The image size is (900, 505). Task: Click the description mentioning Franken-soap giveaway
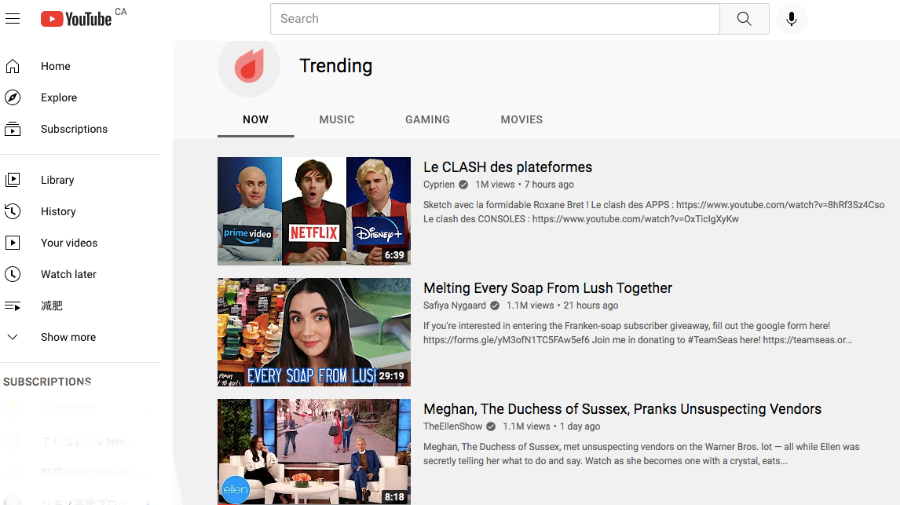[x=638, y=333]
